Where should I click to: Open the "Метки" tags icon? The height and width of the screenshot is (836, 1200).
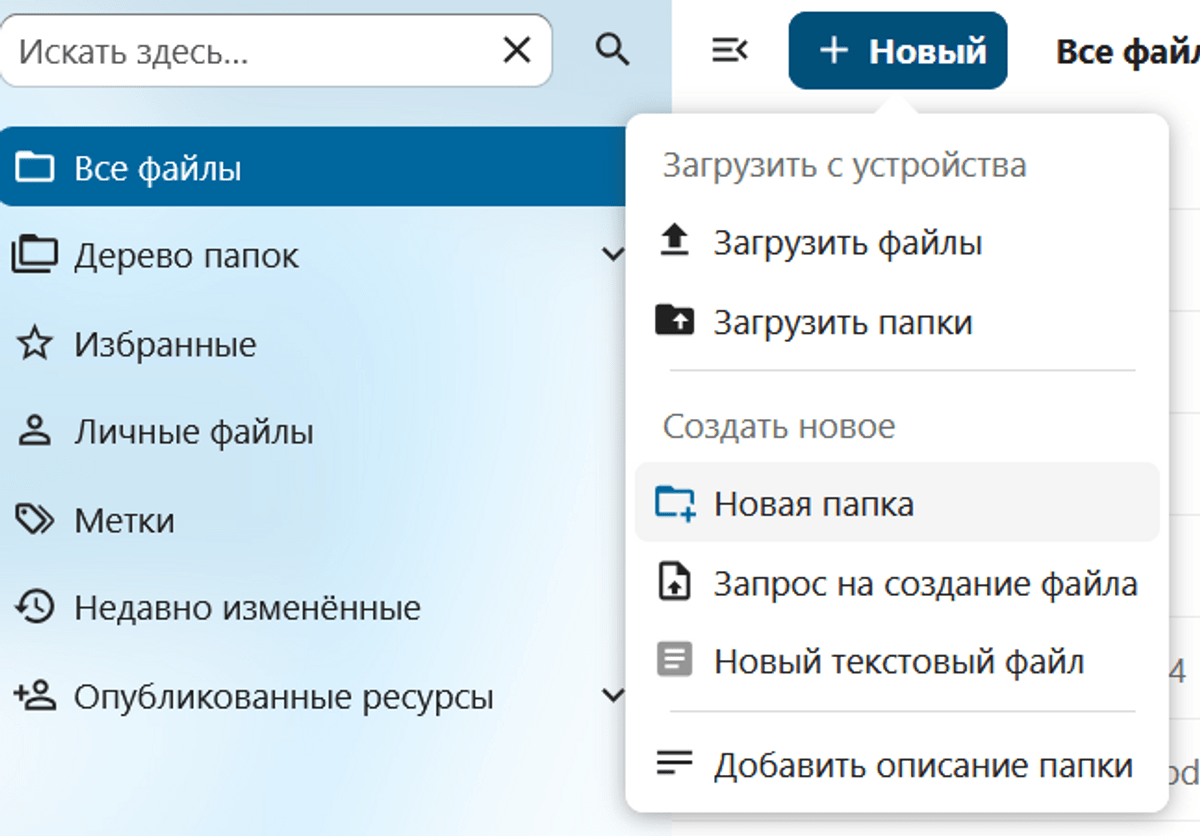35,520
